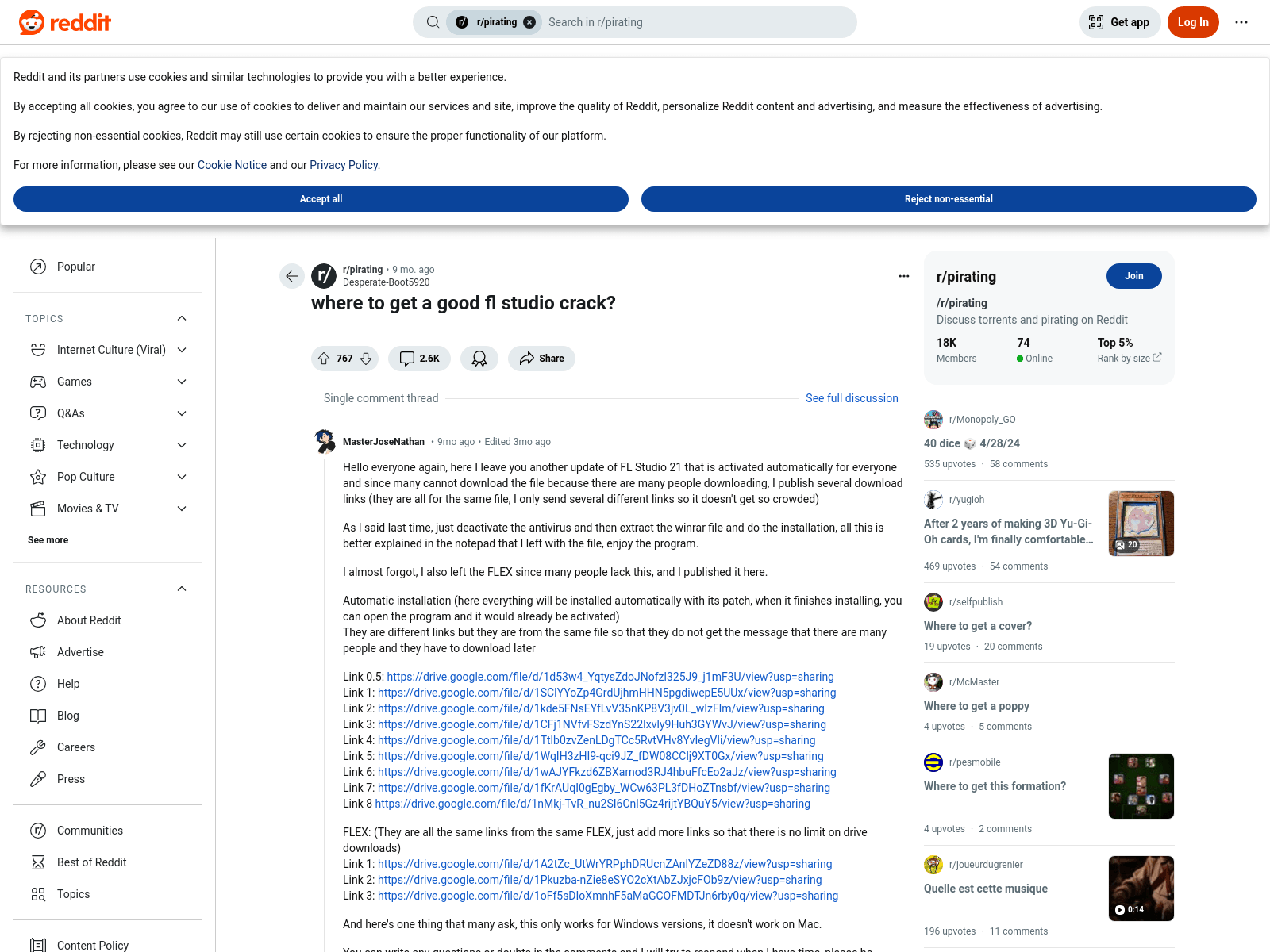Click the back arrow button

[292, 276]
